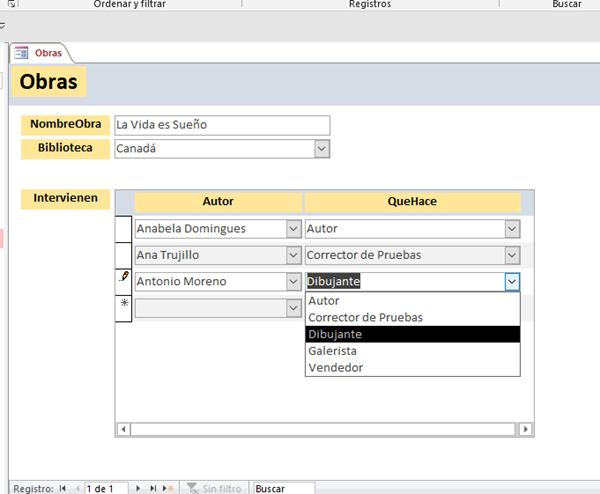Expand the Biblioteca combo box arrow
The image size is (600, 494).
[322, 149]
